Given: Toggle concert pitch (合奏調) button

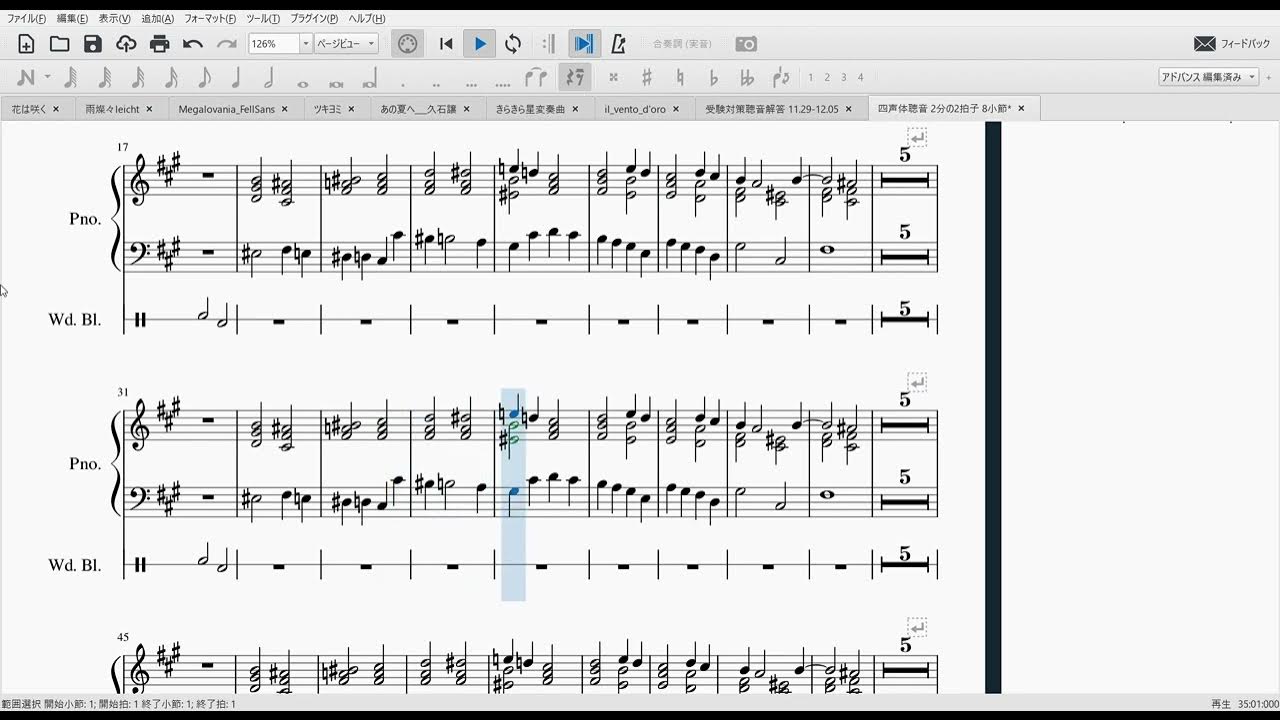Looking at the screenshot, I should tap(683, 44).
